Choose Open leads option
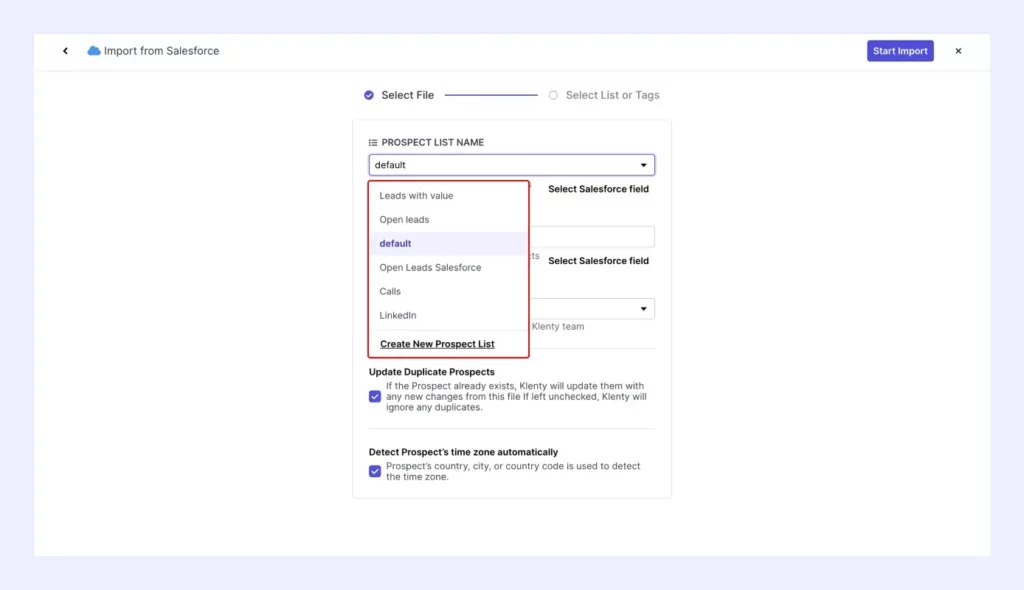 [448, 220]
